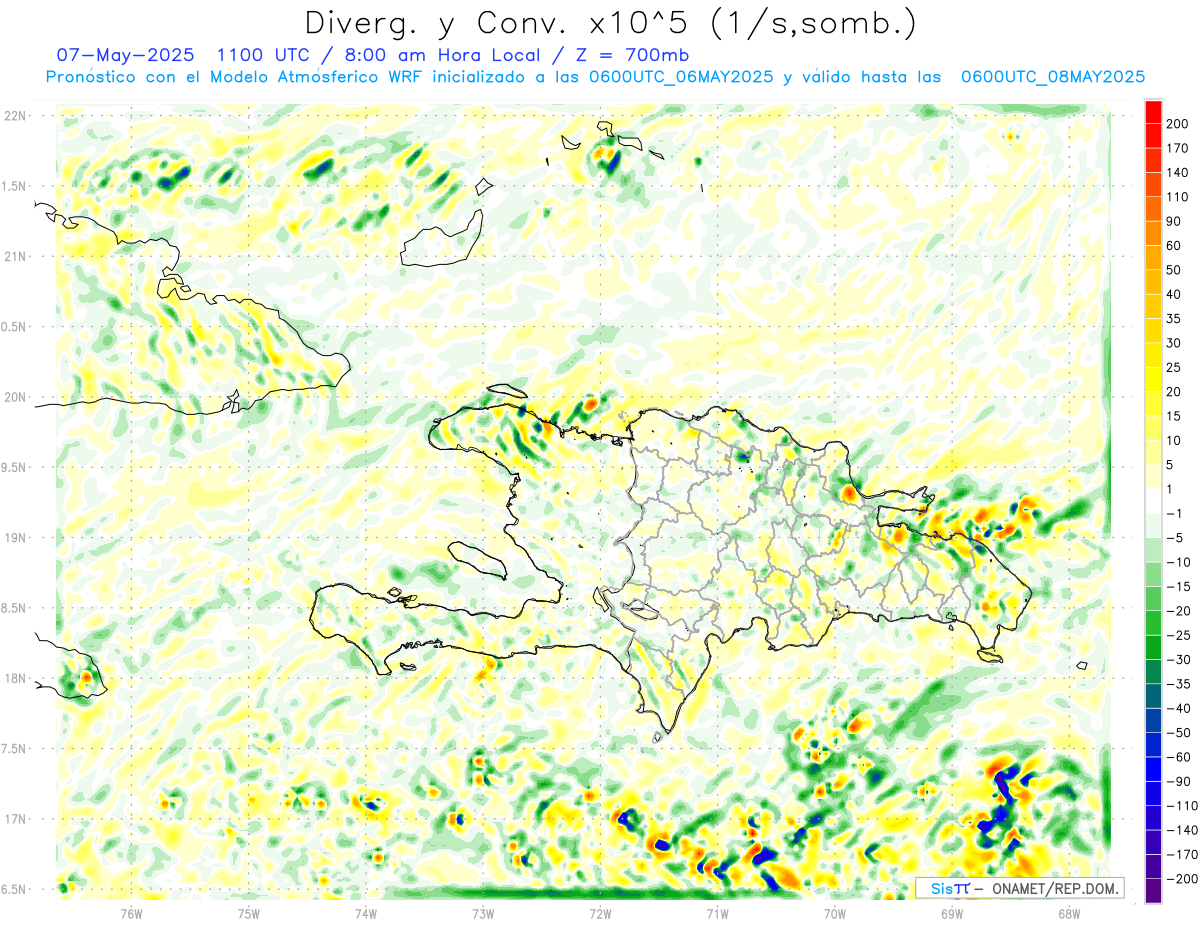Click the "70W" longitude label
The height and width of the screenshot is (927, 1200).
(835, 912)
